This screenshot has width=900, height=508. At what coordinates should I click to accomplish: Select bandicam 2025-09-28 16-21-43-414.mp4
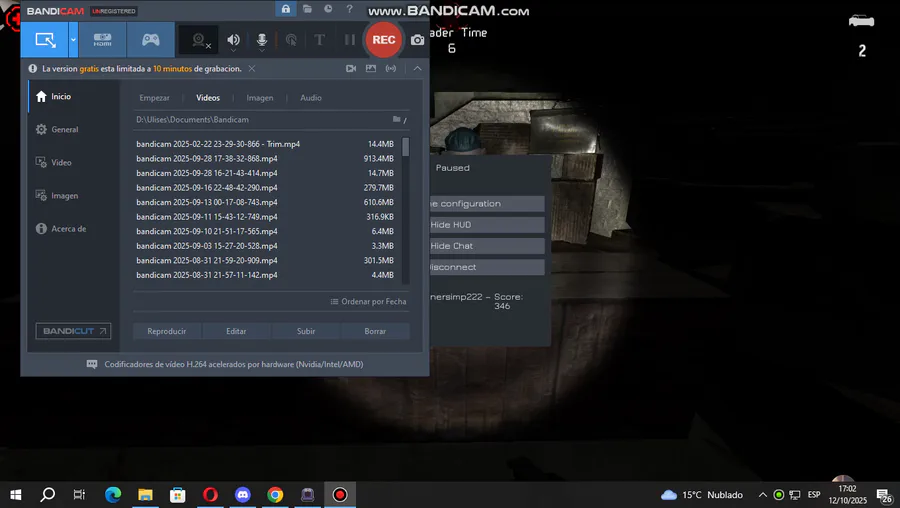[x=265, y=173]
